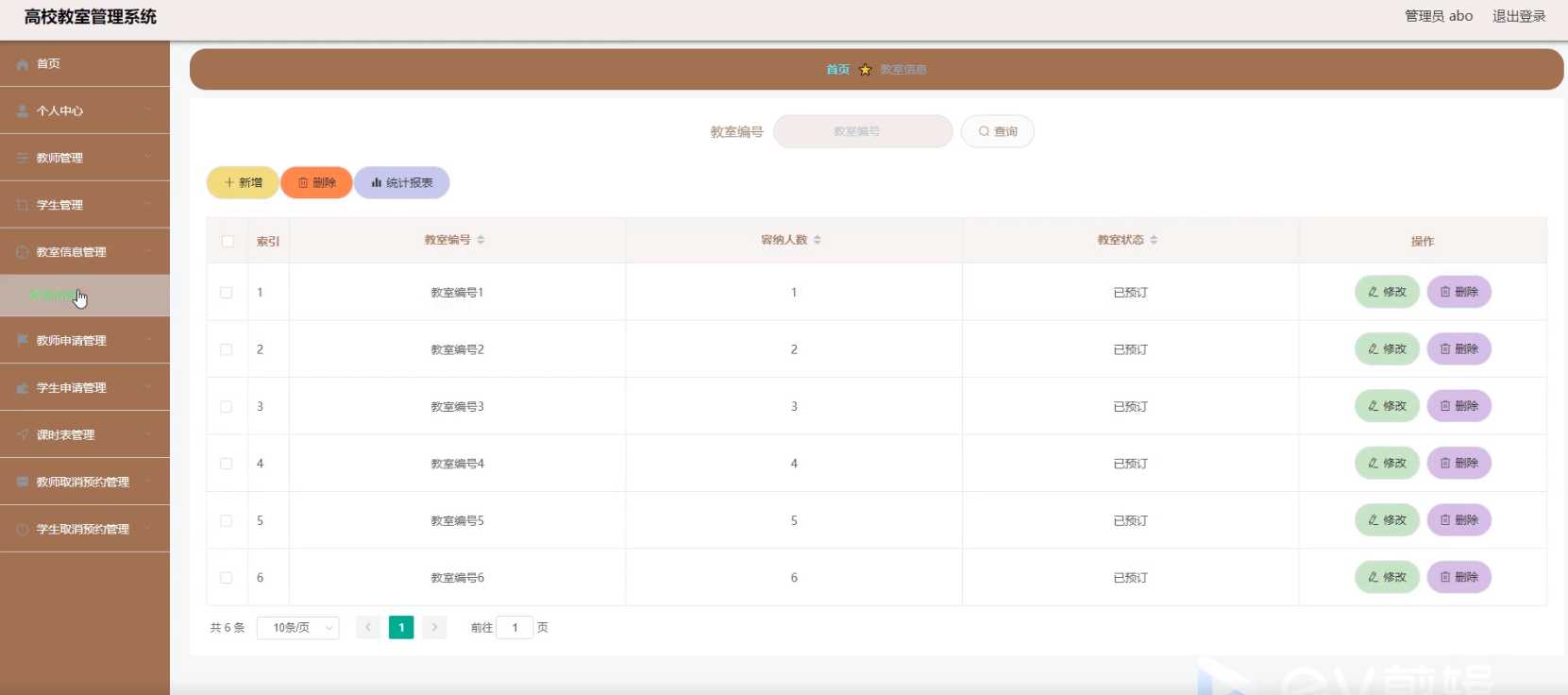Screen dimensions: 1568x695
Task: Expand 学生申请管理 menu chevron
Action: 148,388
